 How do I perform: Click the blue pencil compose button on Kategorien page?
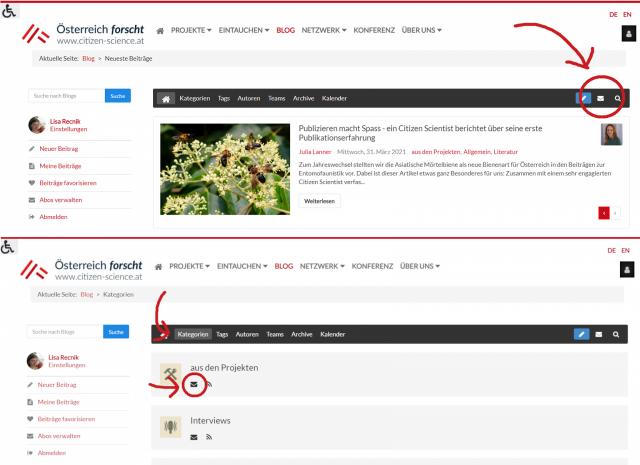click(x=582, y=334)
